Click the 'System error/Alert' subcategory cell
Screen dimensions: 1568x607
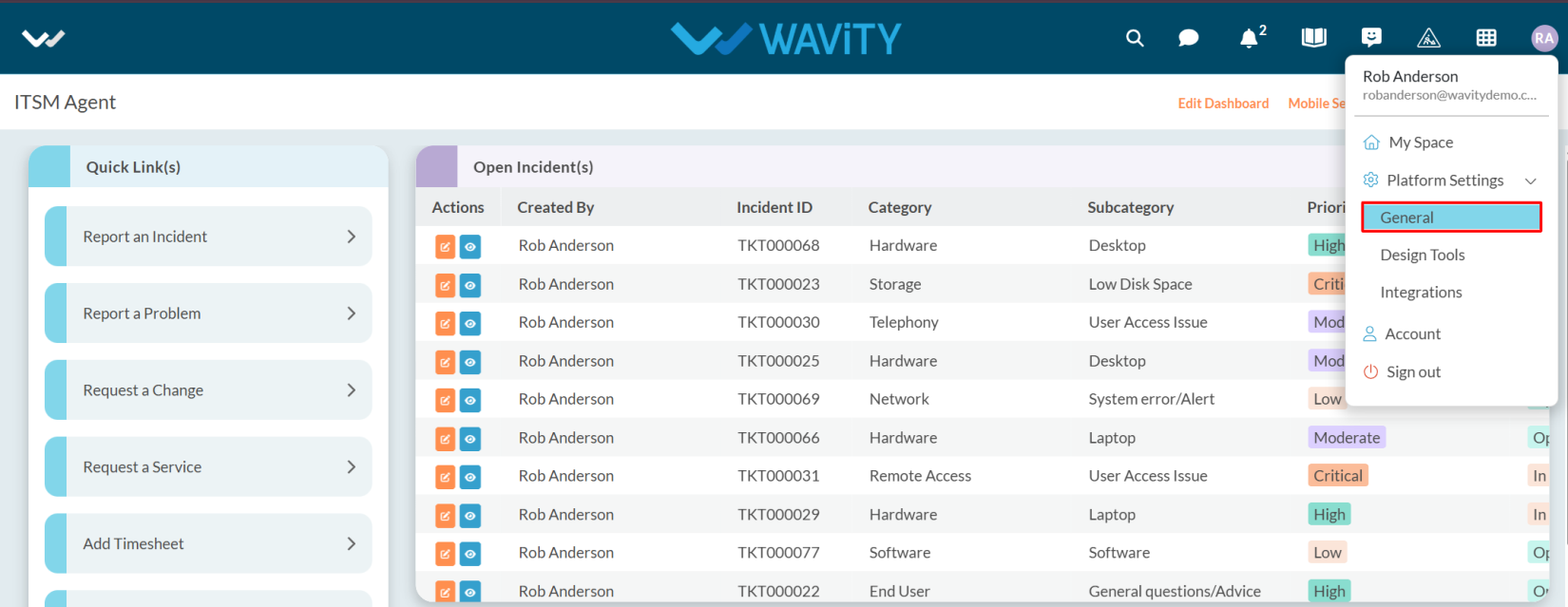(1151, 400)
